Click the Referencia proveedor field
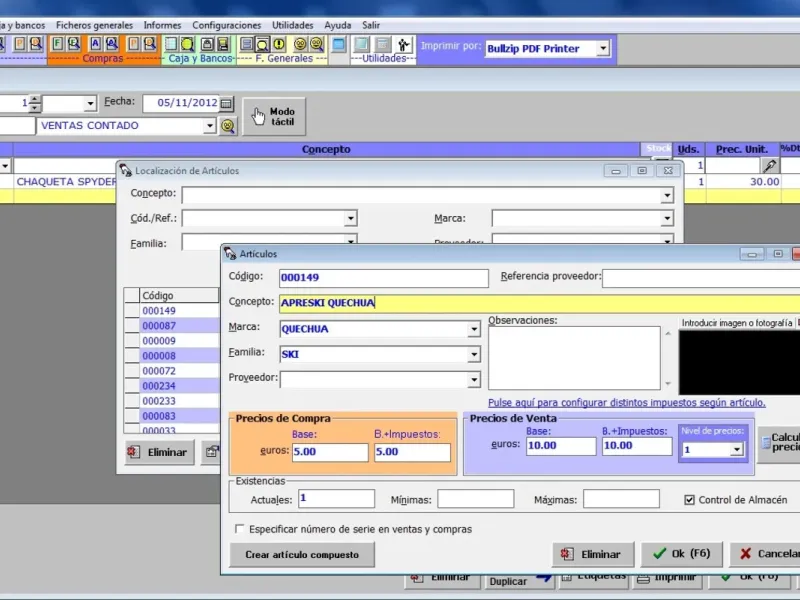This screenshot has height=600, width=800. pyautogui.click(x=701, y=278)
